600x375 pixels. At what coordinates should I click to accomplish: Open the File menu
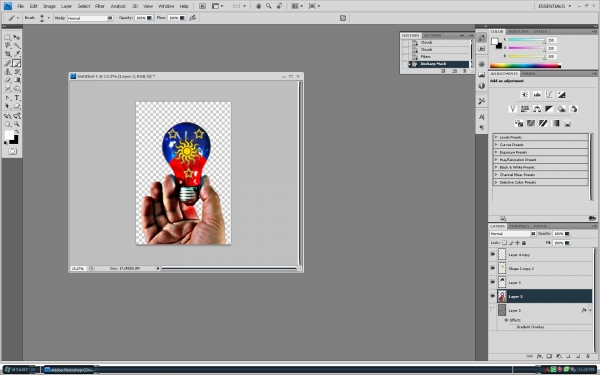coord(21,6)
